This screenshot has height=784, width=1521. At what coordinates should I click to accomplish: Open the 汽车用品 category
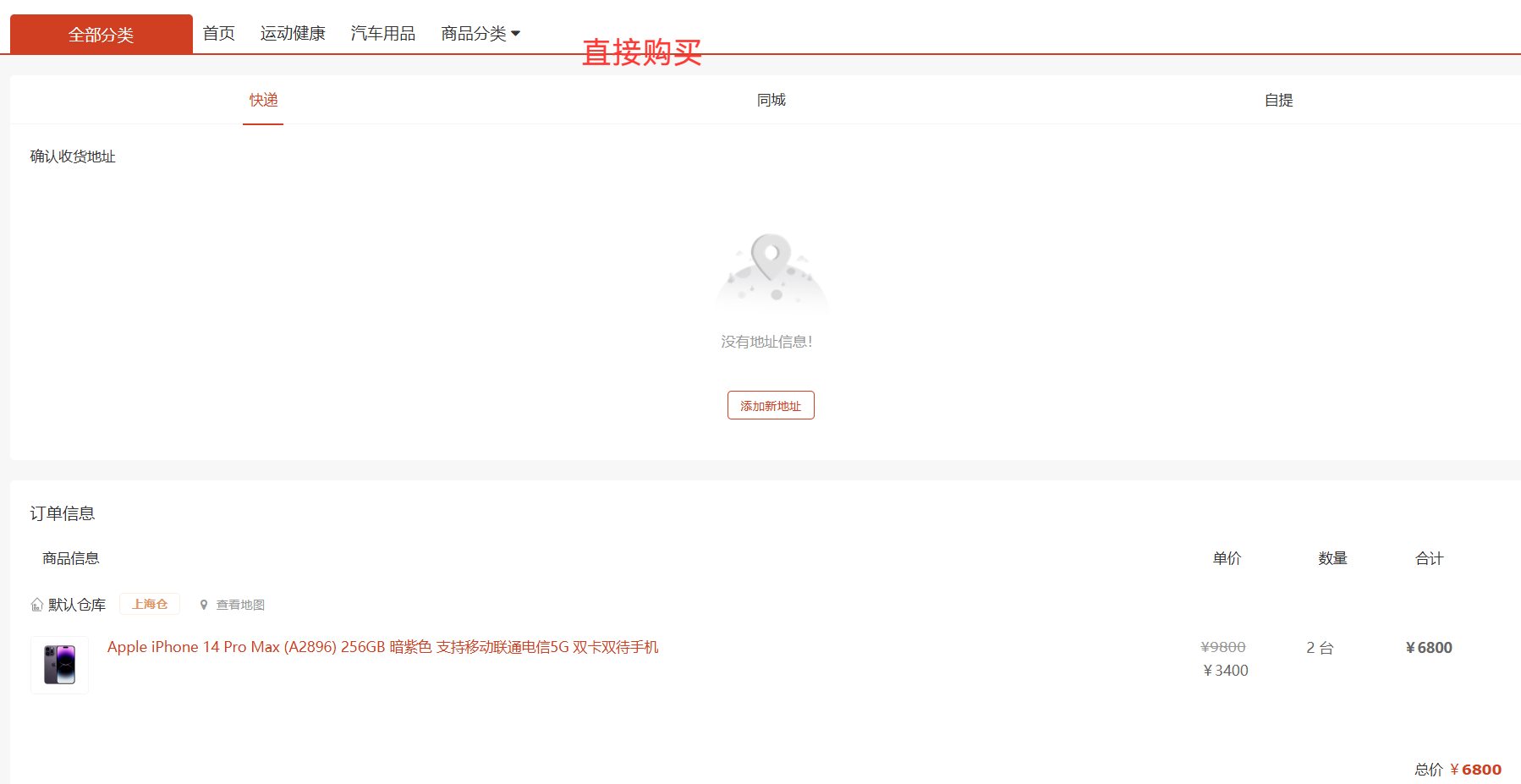click(x=383, y=33)
